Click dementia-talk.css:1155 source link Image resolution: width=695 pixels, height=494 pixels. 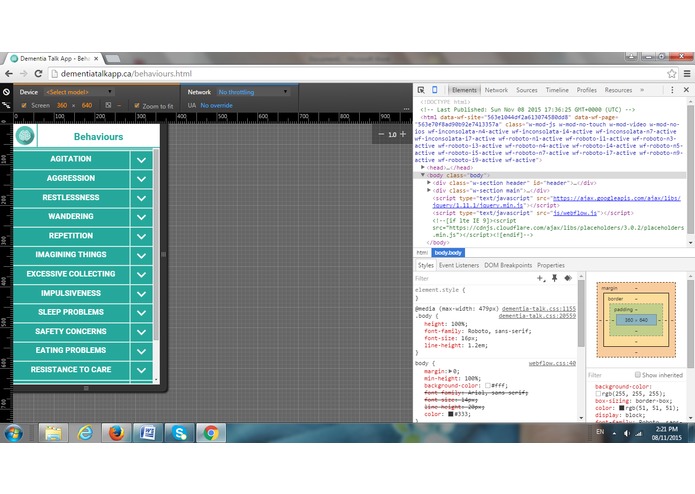pos(539,308)
